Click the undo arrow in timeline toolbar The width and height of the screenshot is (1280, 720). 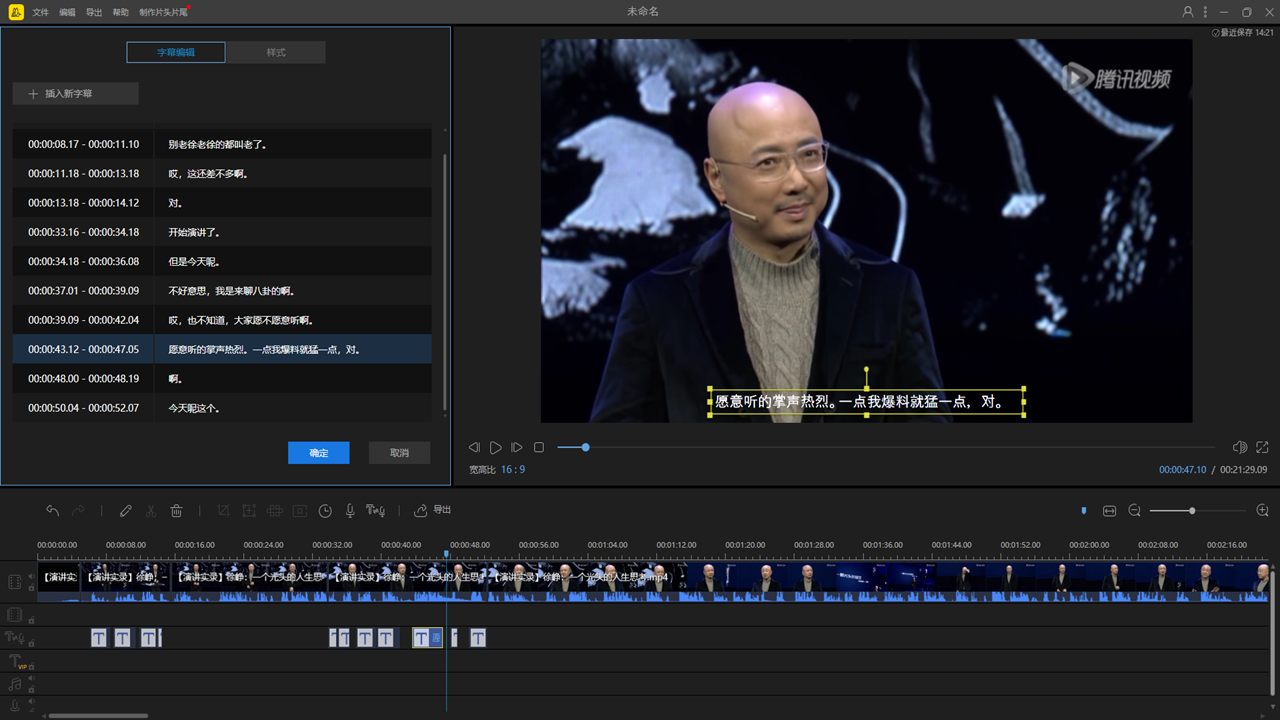point(53,511)
